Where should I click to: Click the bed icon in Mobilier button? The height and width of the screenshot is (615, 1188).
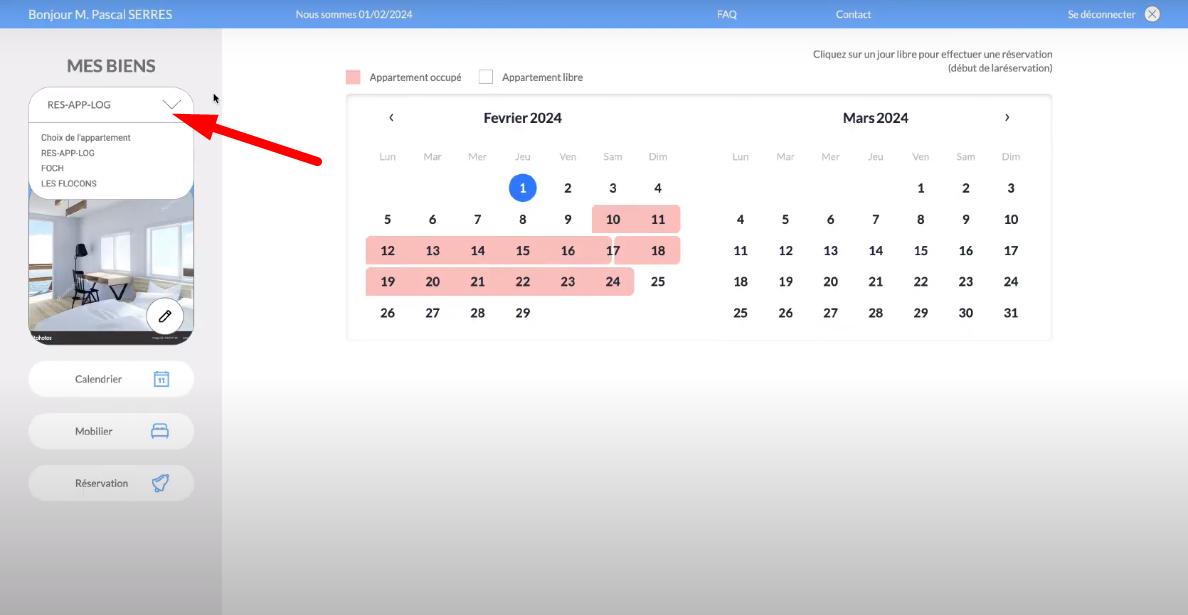[160, 431]
